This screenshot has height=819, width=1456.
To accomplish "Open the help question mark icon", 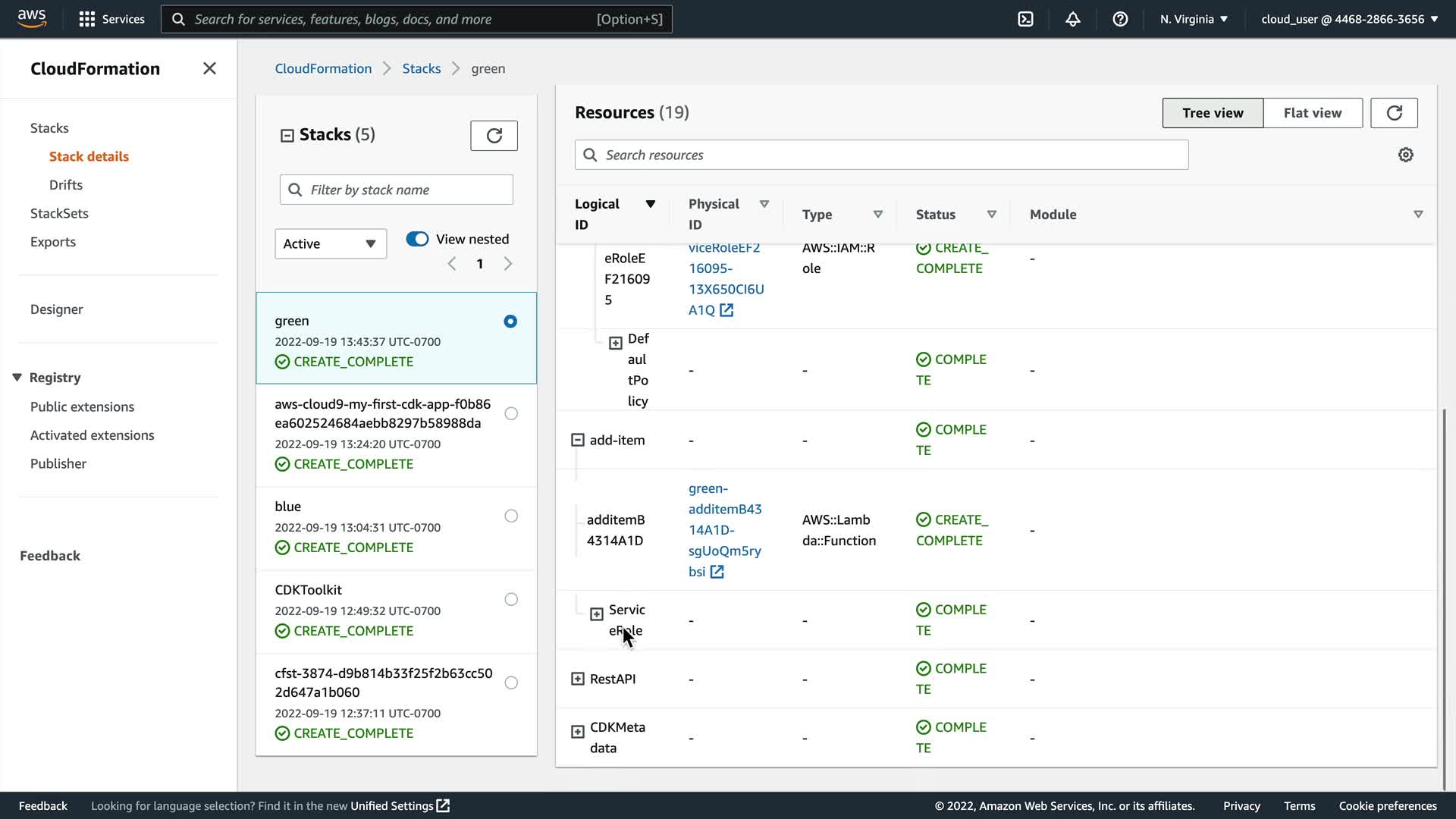I will (x=1120, y=19).
